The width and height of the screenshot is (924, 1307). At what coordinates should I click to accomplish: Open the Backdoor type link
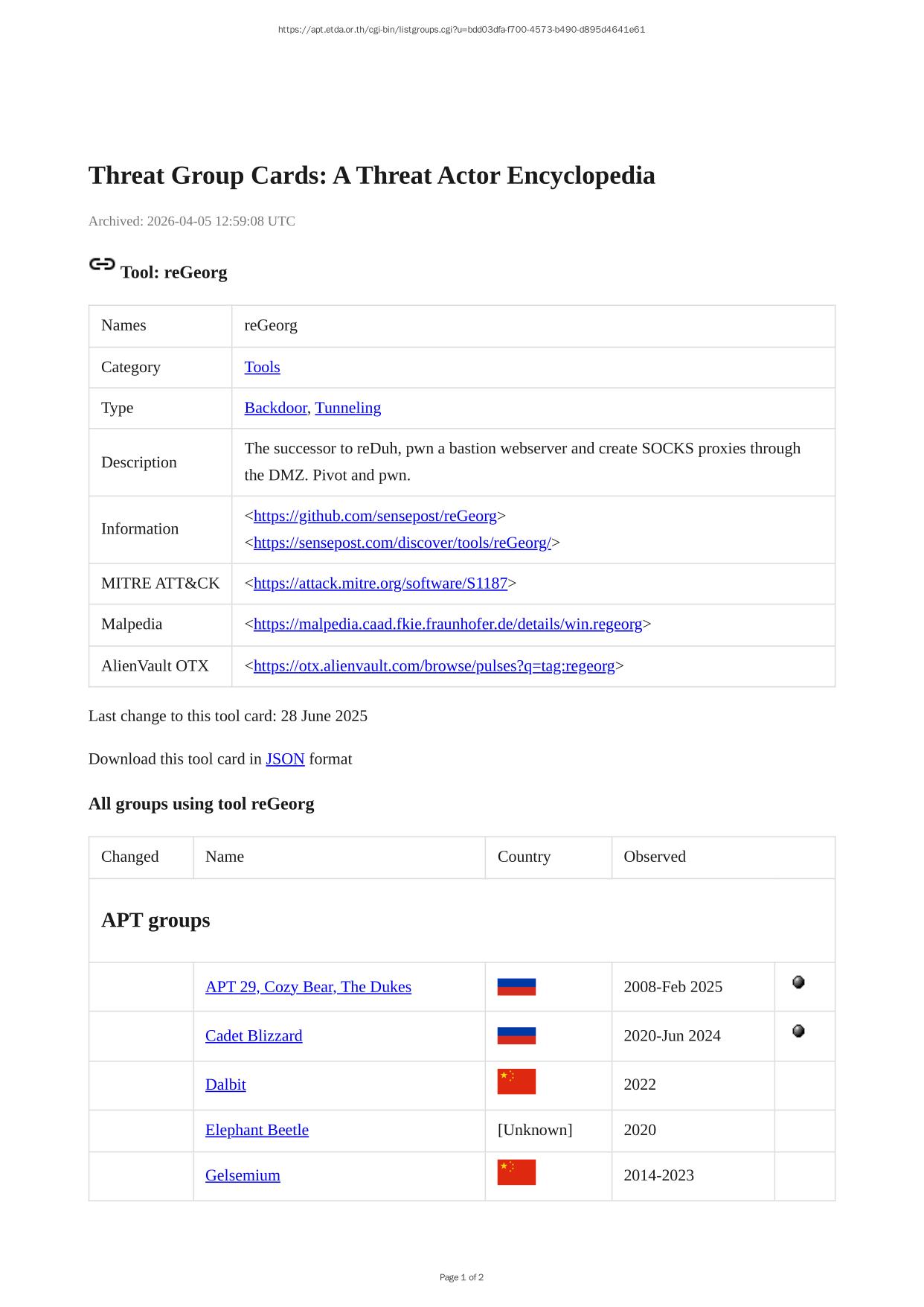pos(275,408)
